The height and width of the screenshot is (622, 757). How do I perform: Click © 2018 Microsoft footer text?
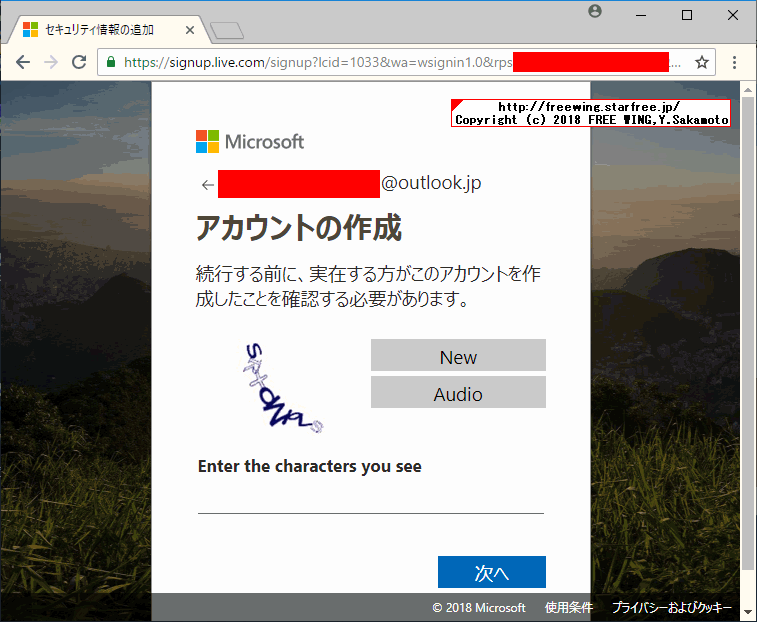479,608
